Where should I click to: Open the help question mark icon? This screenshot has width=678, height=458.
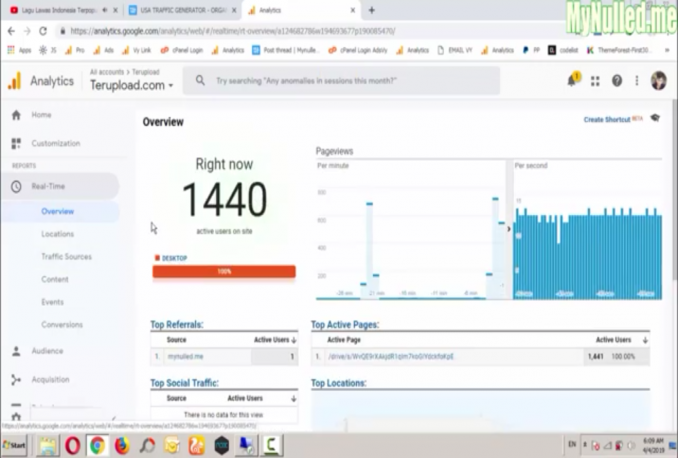616,81
